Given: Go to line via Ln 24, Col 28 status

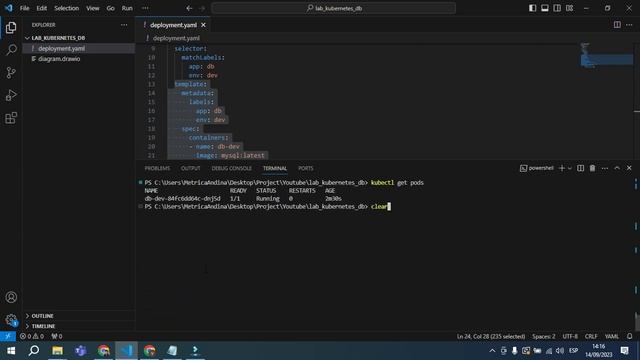Looking at the screenshot, I should coord(491,336).
